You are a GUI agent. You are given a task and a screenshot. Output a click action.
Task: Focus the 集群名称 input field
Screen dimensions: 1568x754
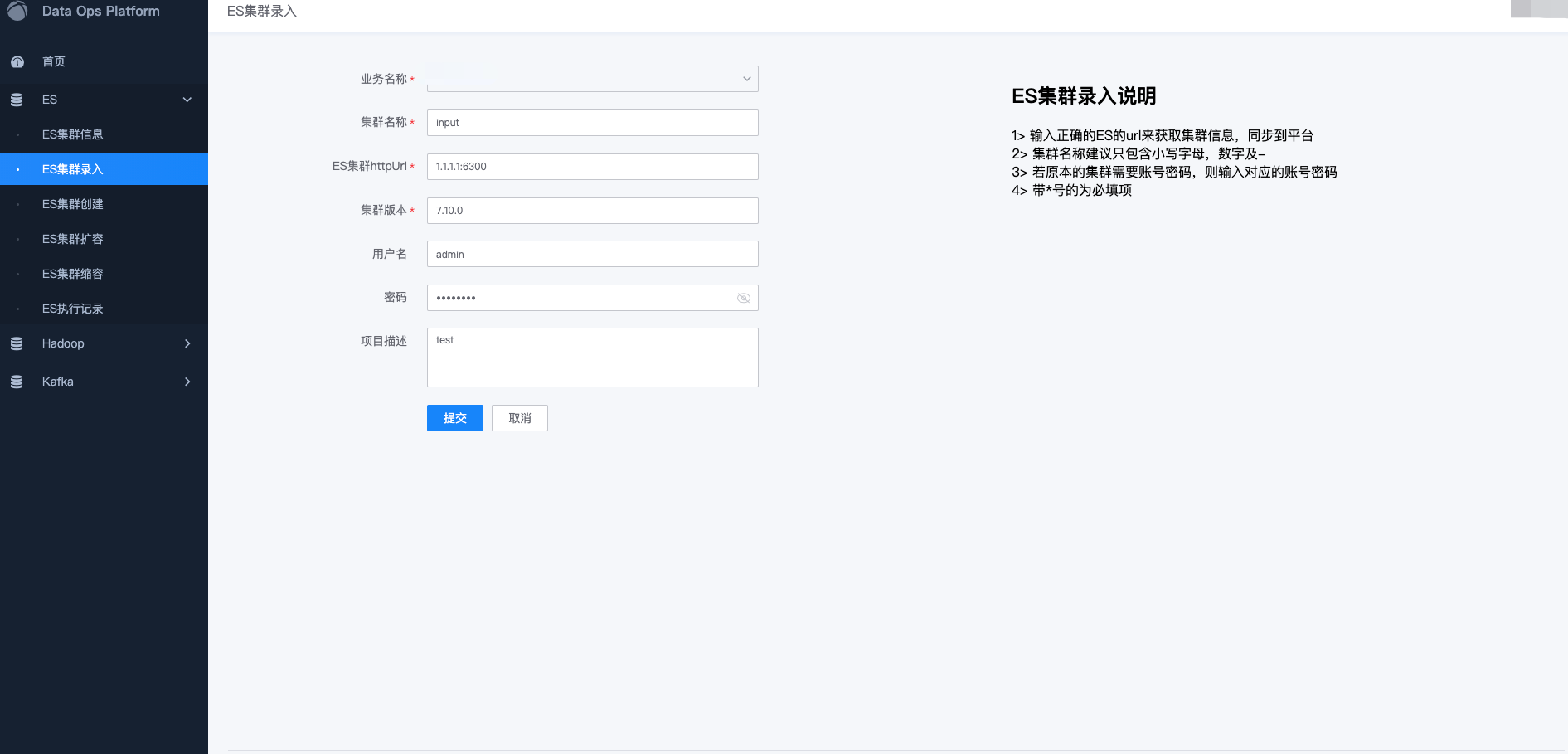pyautogui.click(x=593, y=123)
